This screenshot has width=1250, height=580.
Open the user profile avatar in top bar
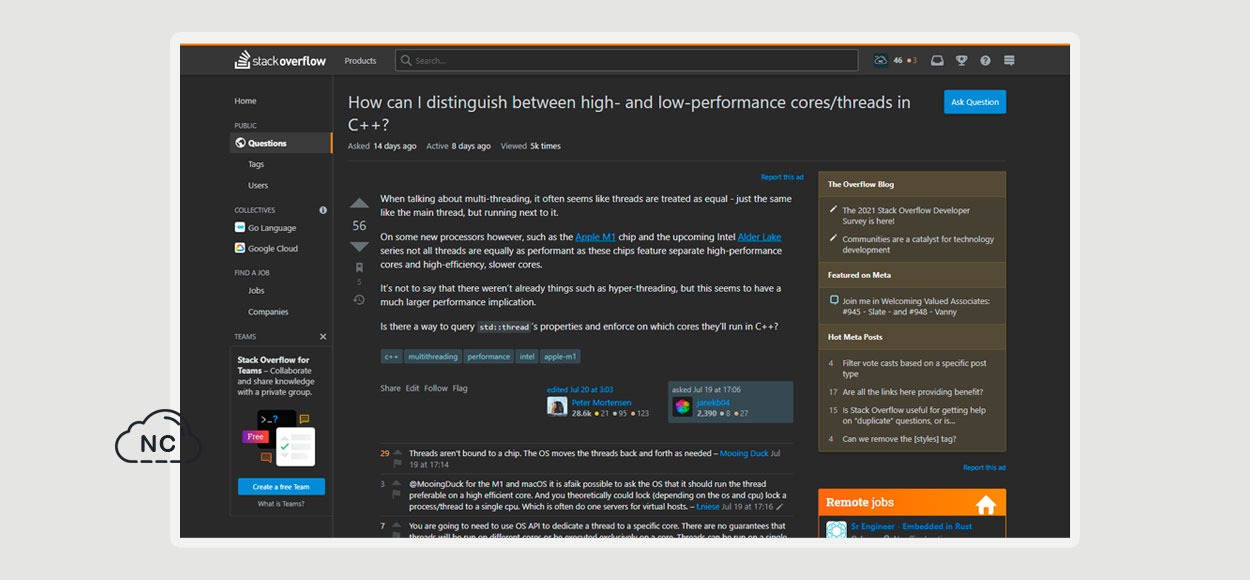[x=881, y=60]
